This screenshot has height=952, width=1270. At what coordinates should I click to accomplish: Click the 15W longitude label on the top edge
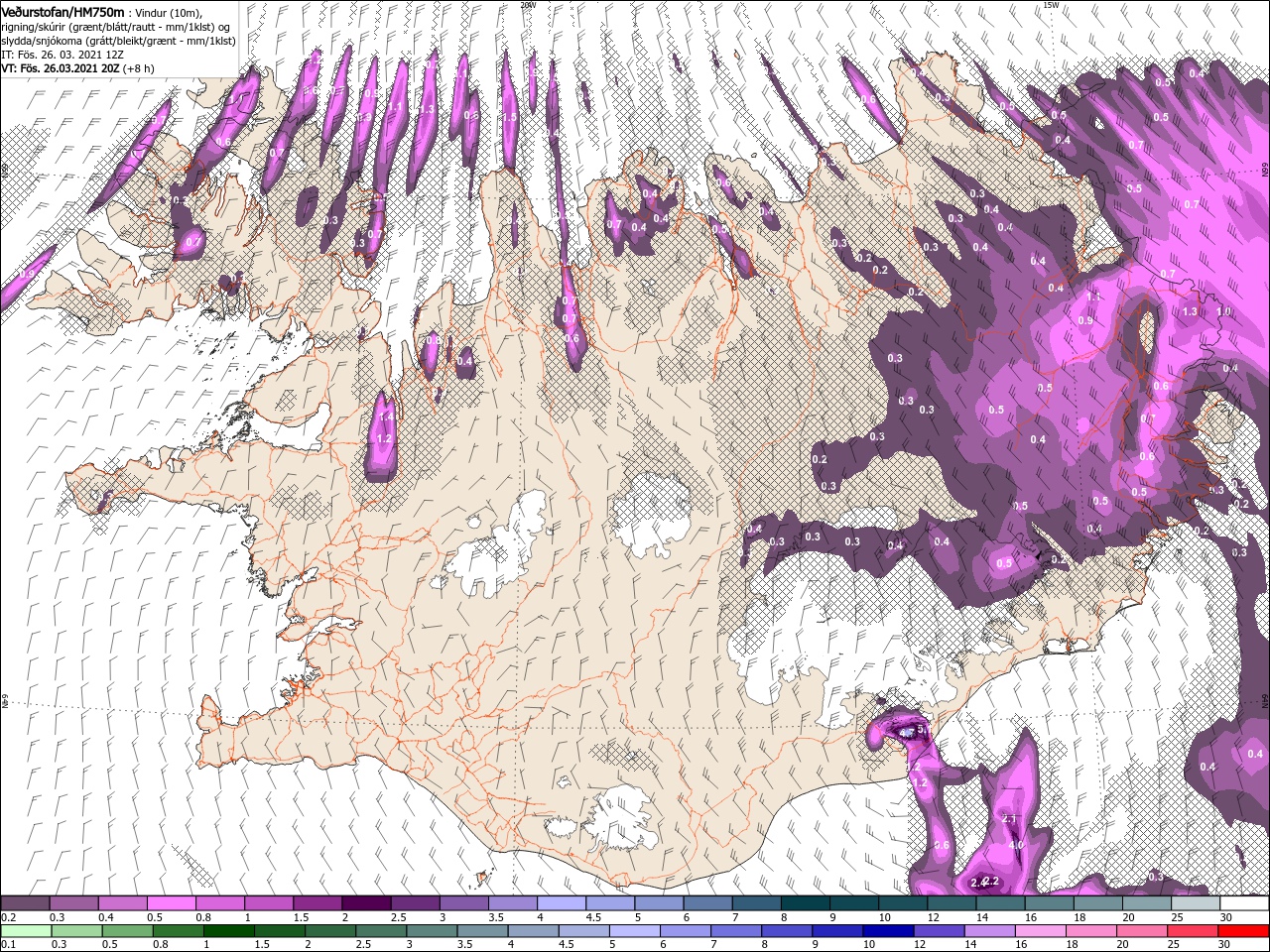click(1052, 5)
